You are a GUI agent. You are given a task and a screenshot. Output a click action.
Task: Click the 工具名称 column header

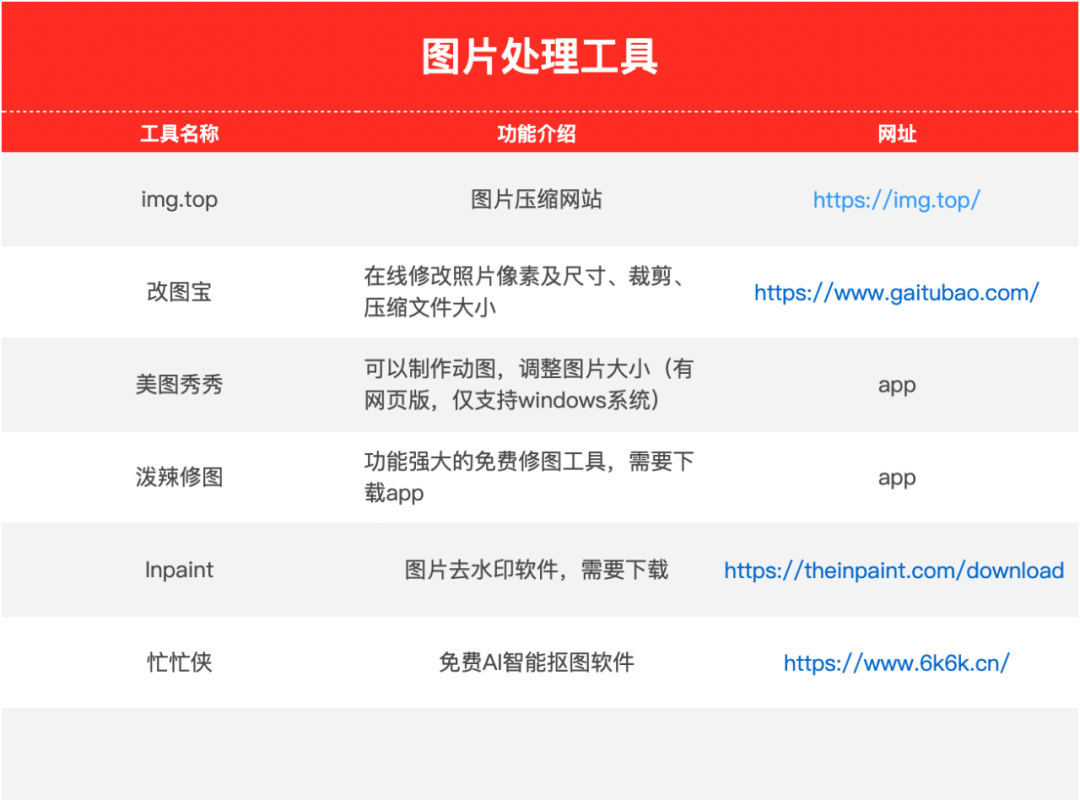pos(179,134)
